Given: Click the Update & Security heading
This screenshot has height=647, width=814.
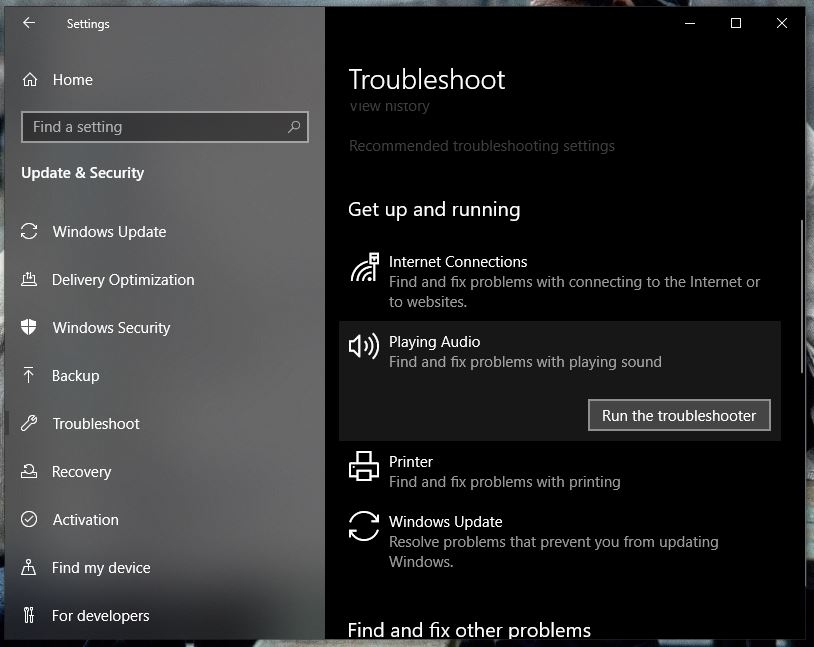Looking at the screenshot, I should point(83,173).
